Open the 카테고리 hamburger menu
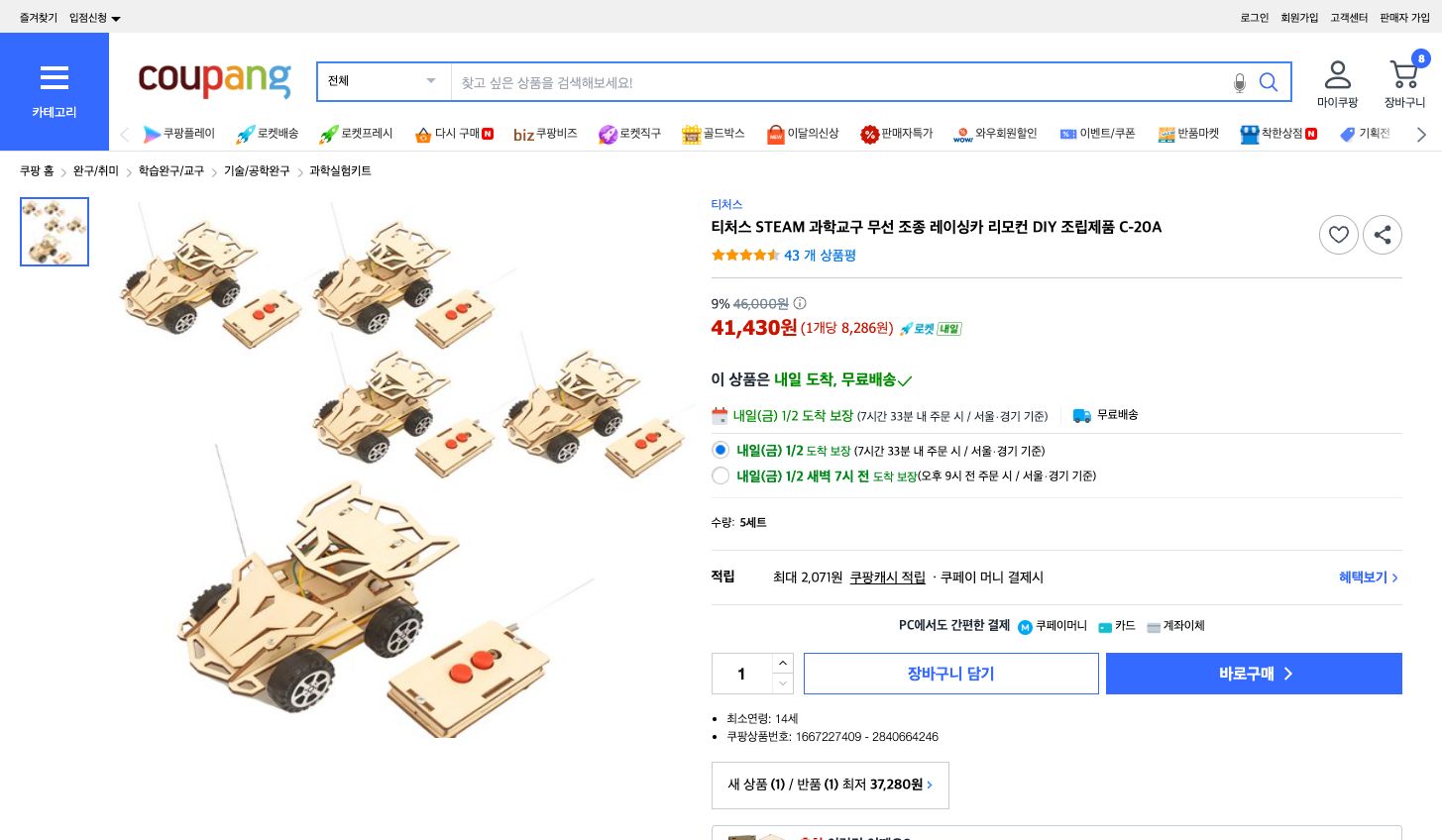 (x=55, y=78)
